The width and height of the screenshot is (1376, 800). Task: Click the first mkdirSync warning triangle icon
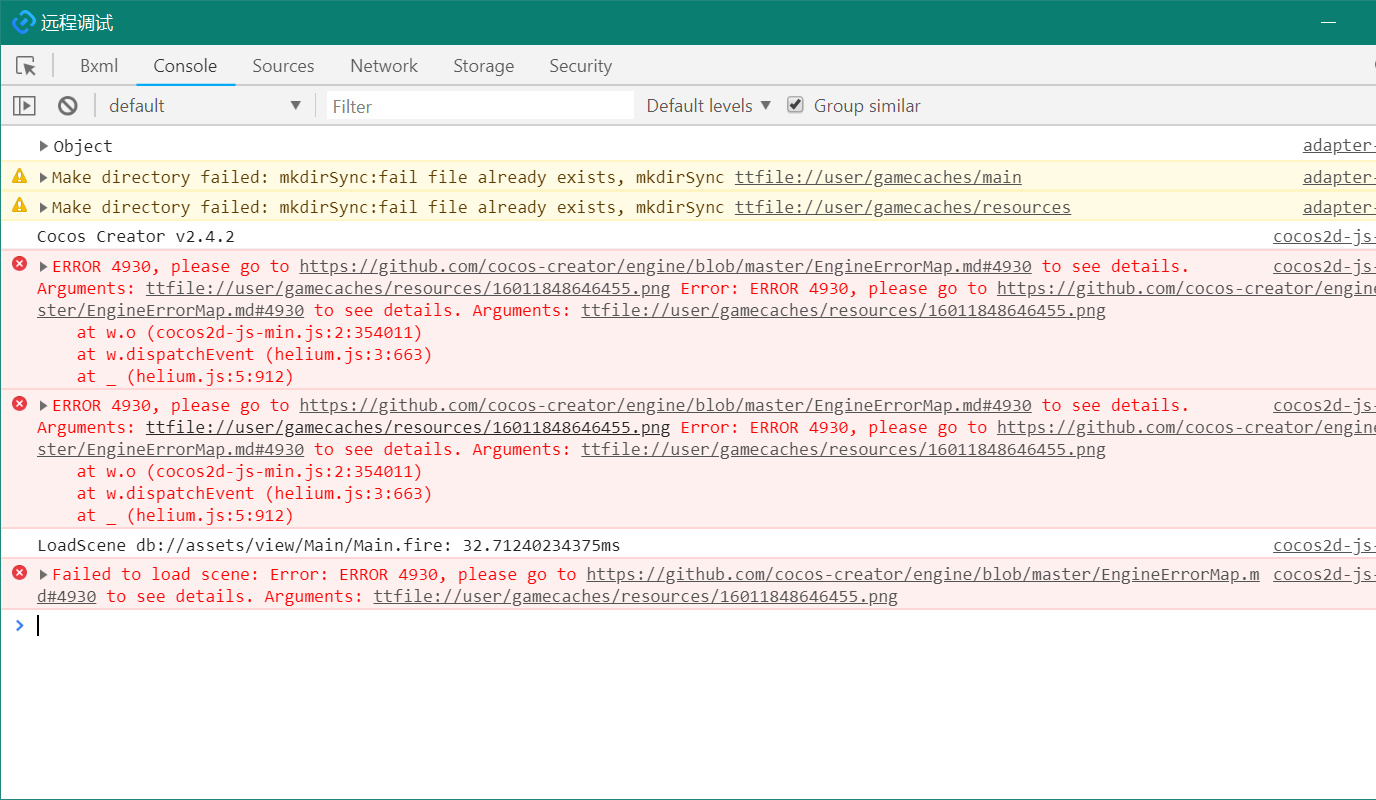pos(19,177)
